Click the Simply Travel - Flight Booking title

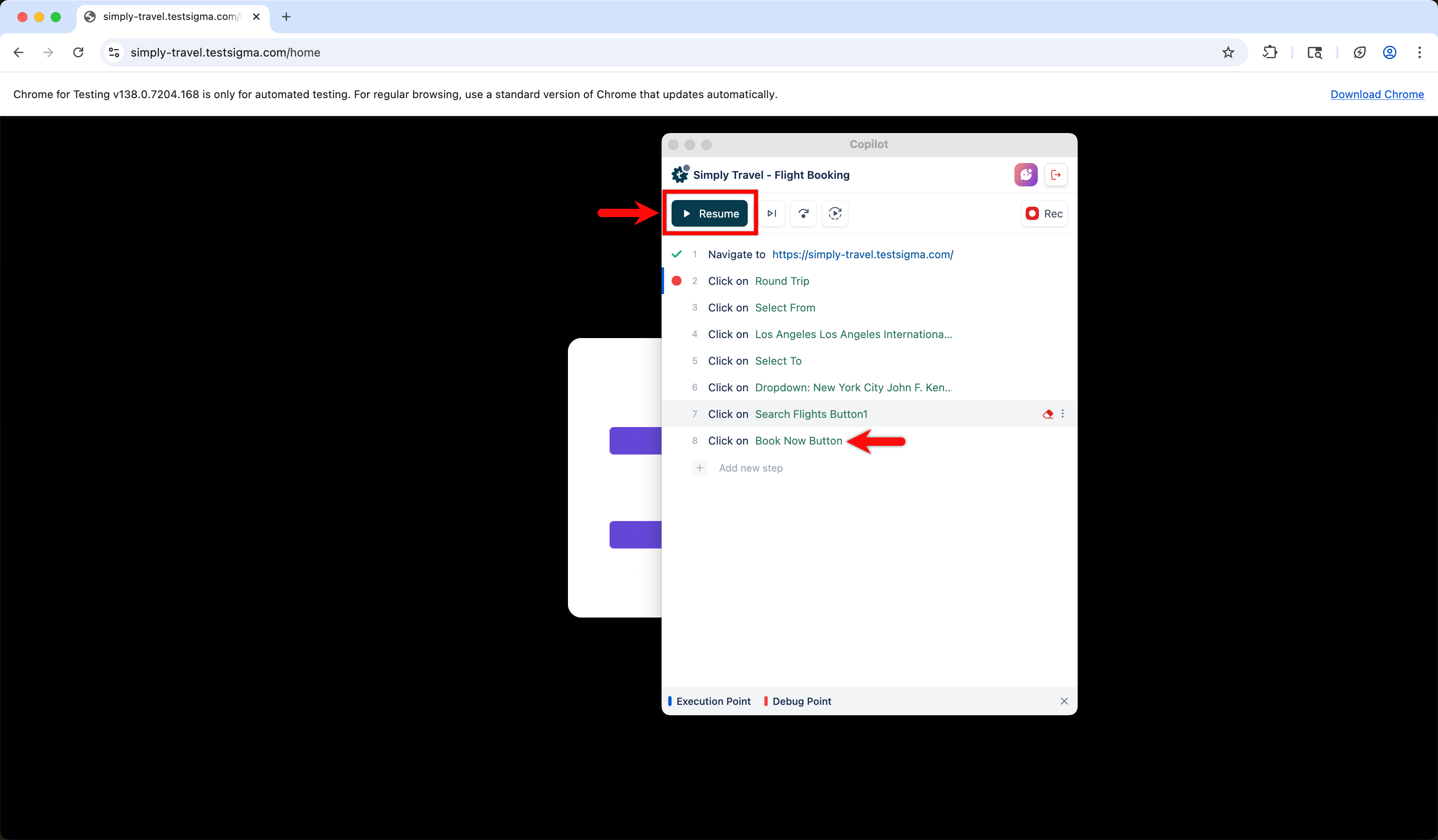(x=771, y=175)
